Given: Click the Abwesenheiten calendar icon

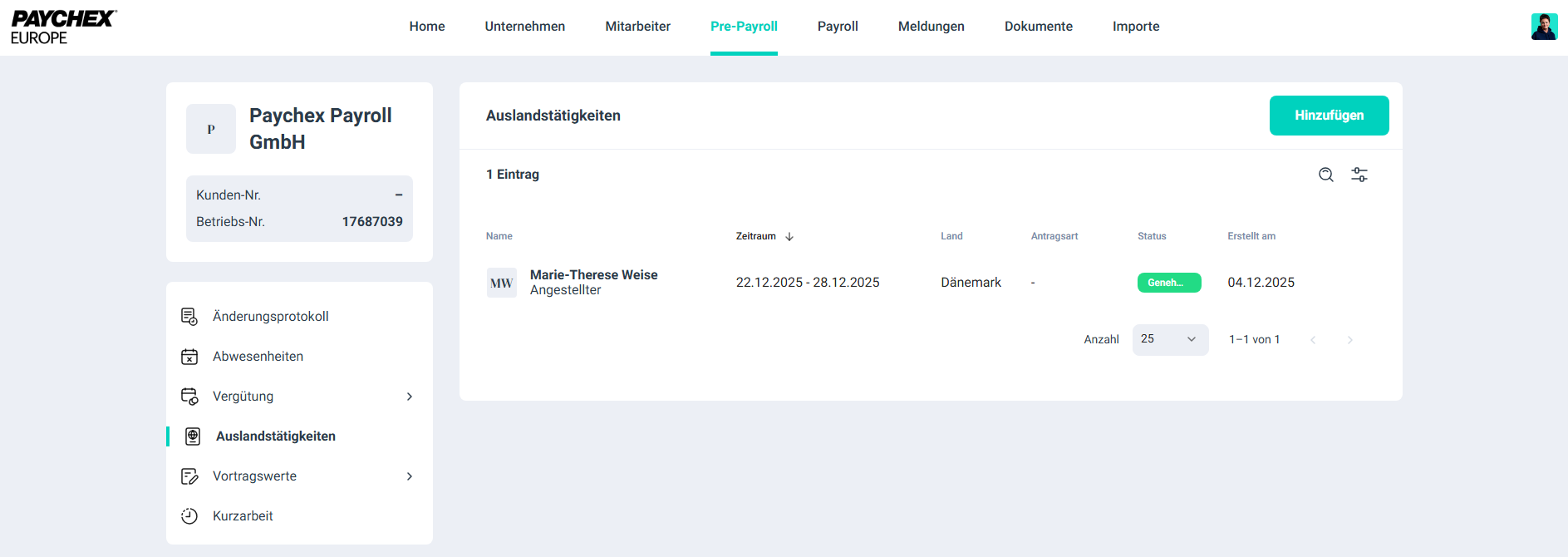Looking at the screenshot, I should coord(189,357).
